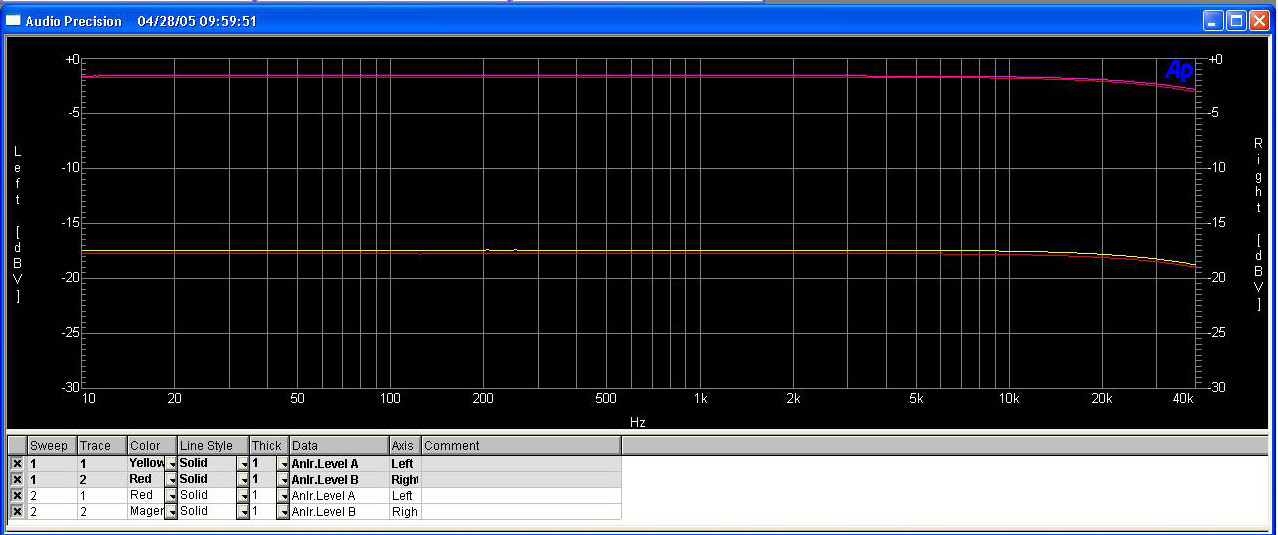The height and width of the screenshot is (535, 1278).
Task: Uncheck the Yellow trace visibility checkbox
Action: (16, 464)
